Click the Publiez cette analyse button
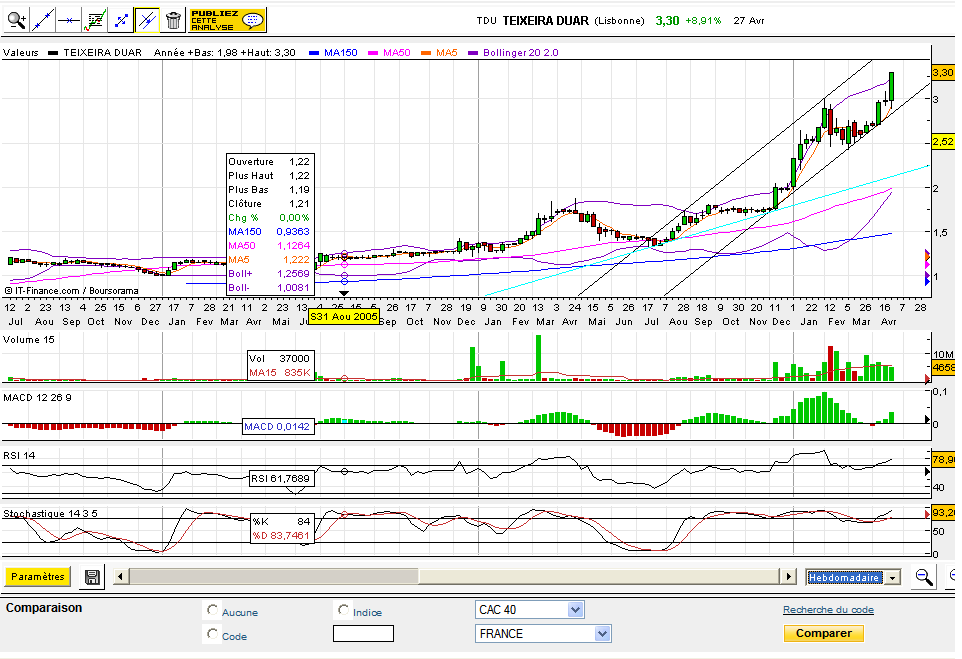Screen dimensions: 962x659 coord(227,19)
